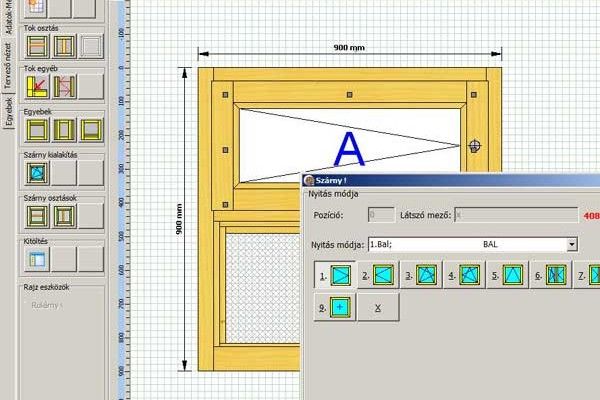This screenshot has height=400, width=600.
Task: Select the second Tok osztás division icon
Action: click(x=64, y=47)
